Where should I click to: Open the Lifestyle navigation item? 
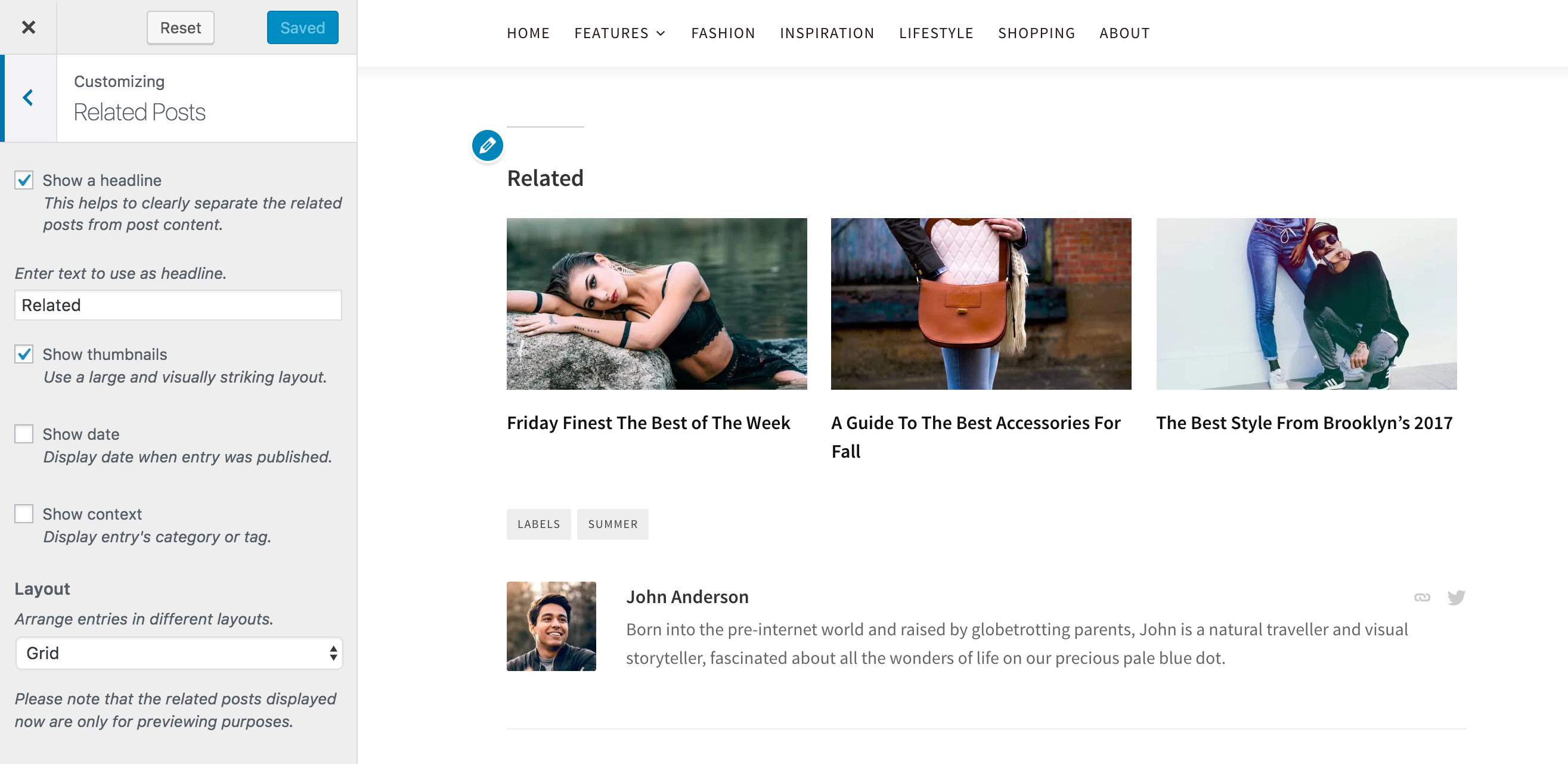[x=935, y=33]
